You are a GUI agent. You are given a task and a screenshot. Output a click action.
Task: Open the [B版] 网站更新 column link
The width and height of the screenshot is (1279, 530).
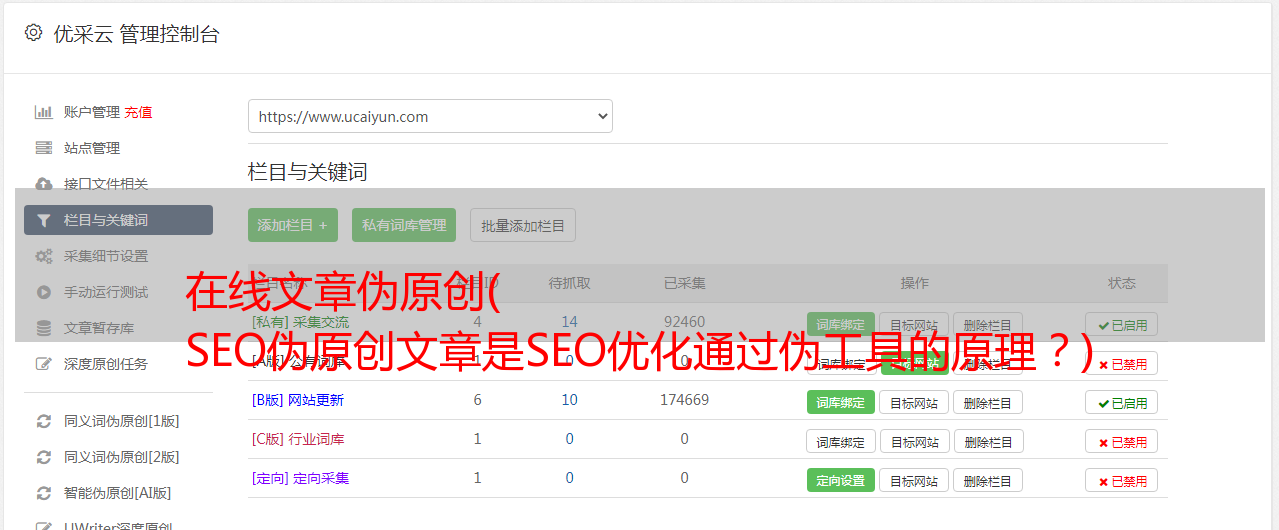point(298,400)
